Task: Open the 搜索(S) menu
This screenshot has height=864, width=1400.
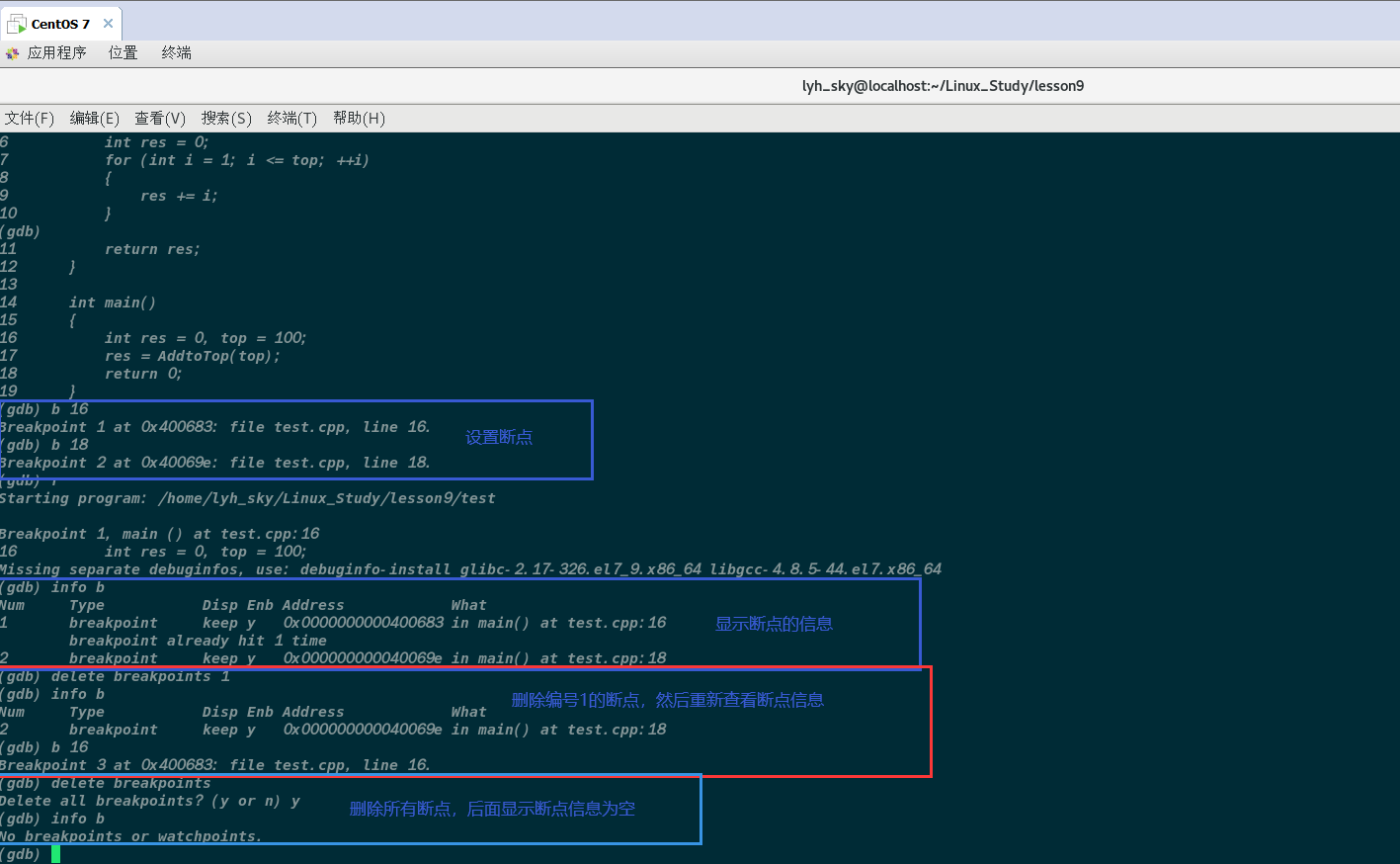Action: tap(226, 118)
